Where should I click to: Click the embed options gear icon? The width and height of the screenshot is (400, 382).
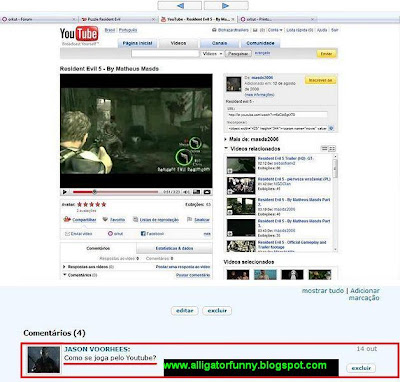(x=331, y=128)
